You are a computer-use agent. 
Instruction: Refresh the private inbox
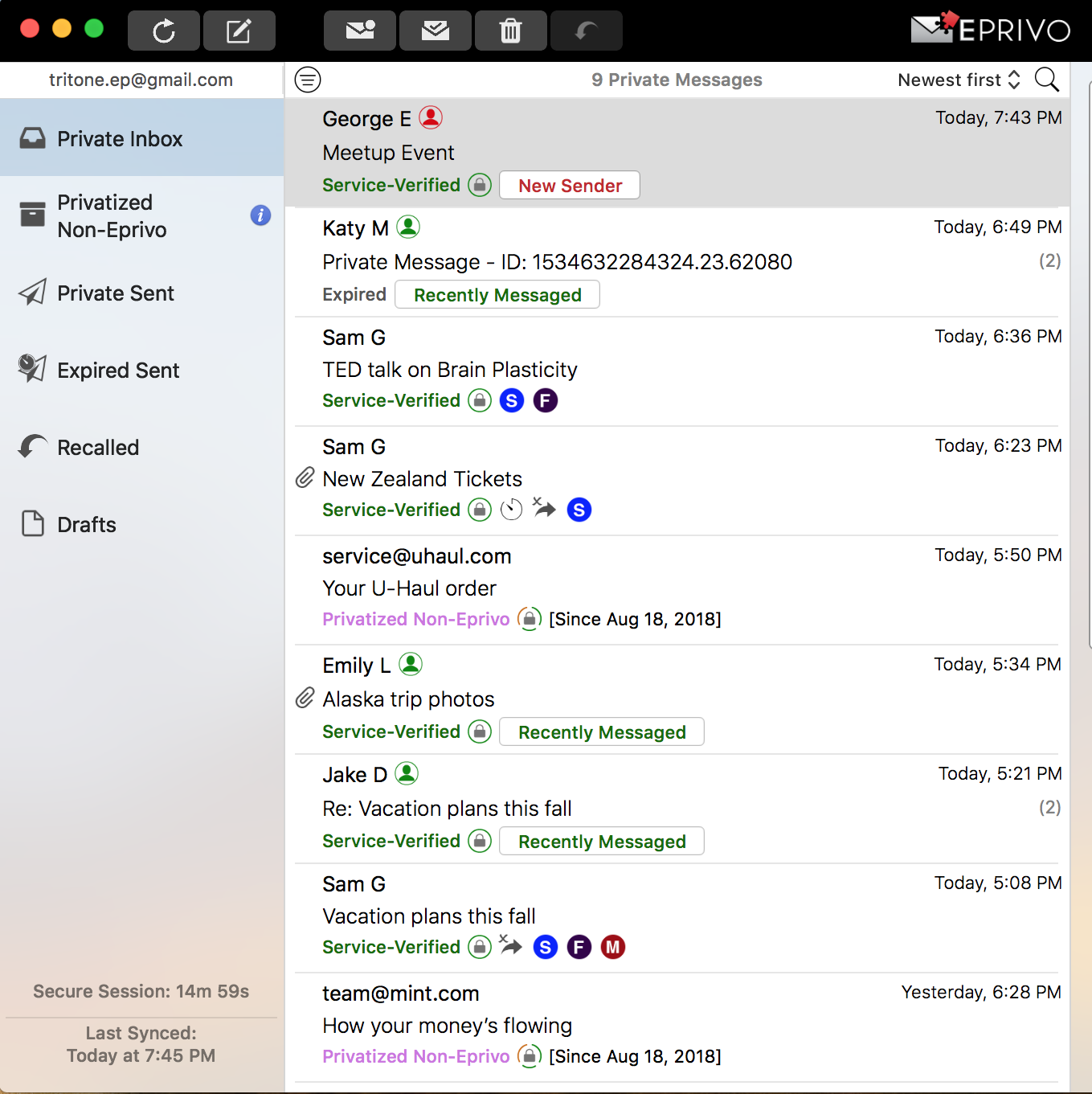tap(164, 31)
